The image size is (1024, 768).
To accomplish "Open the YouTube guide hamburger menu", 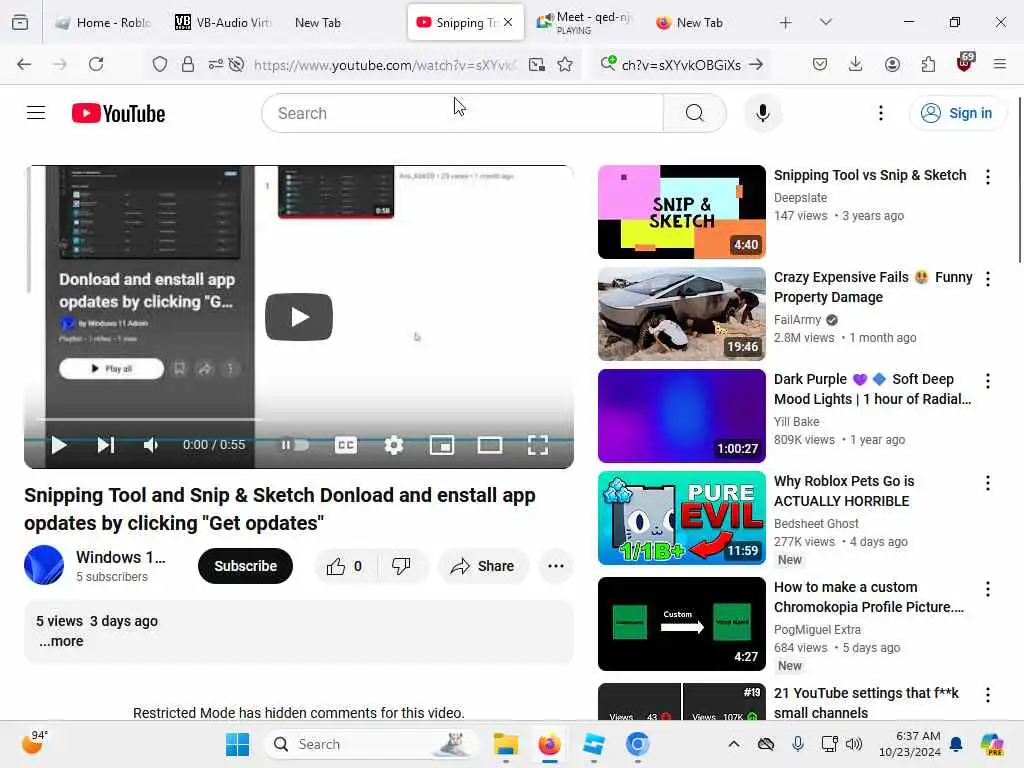I will coord(36,113).
